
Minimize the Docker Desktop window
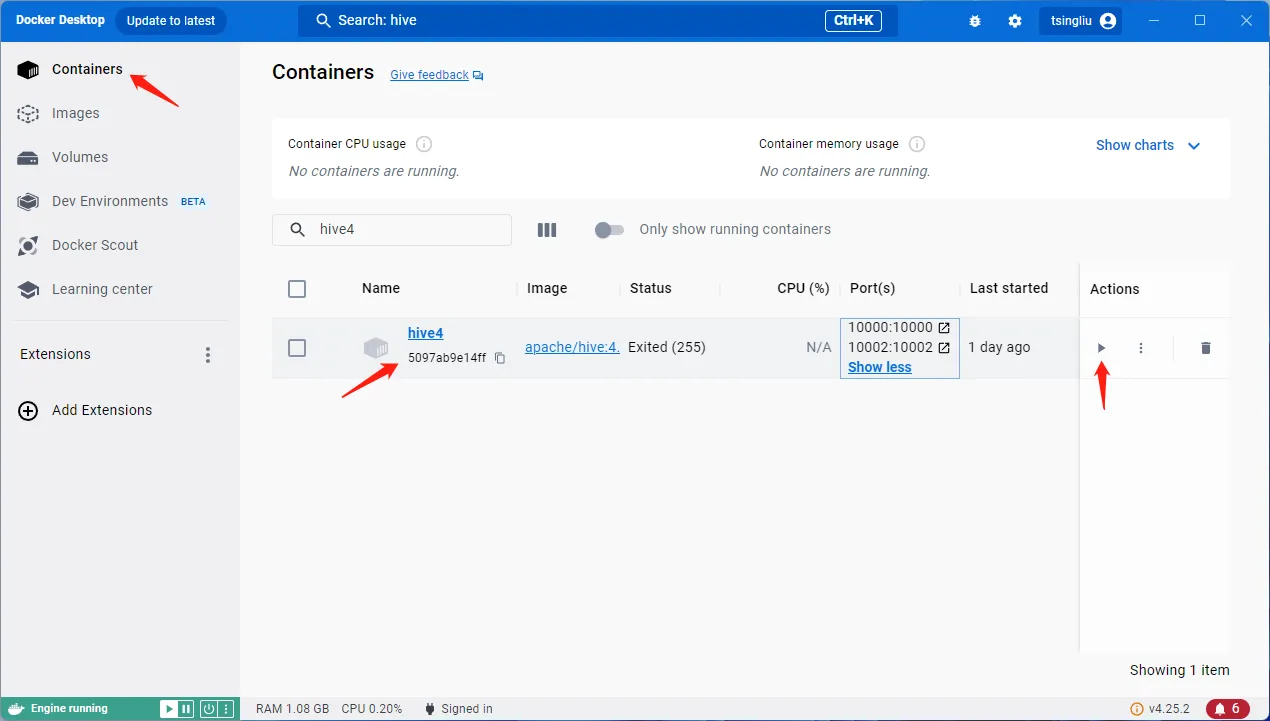pyautogui.click(x=1155, y=20)
